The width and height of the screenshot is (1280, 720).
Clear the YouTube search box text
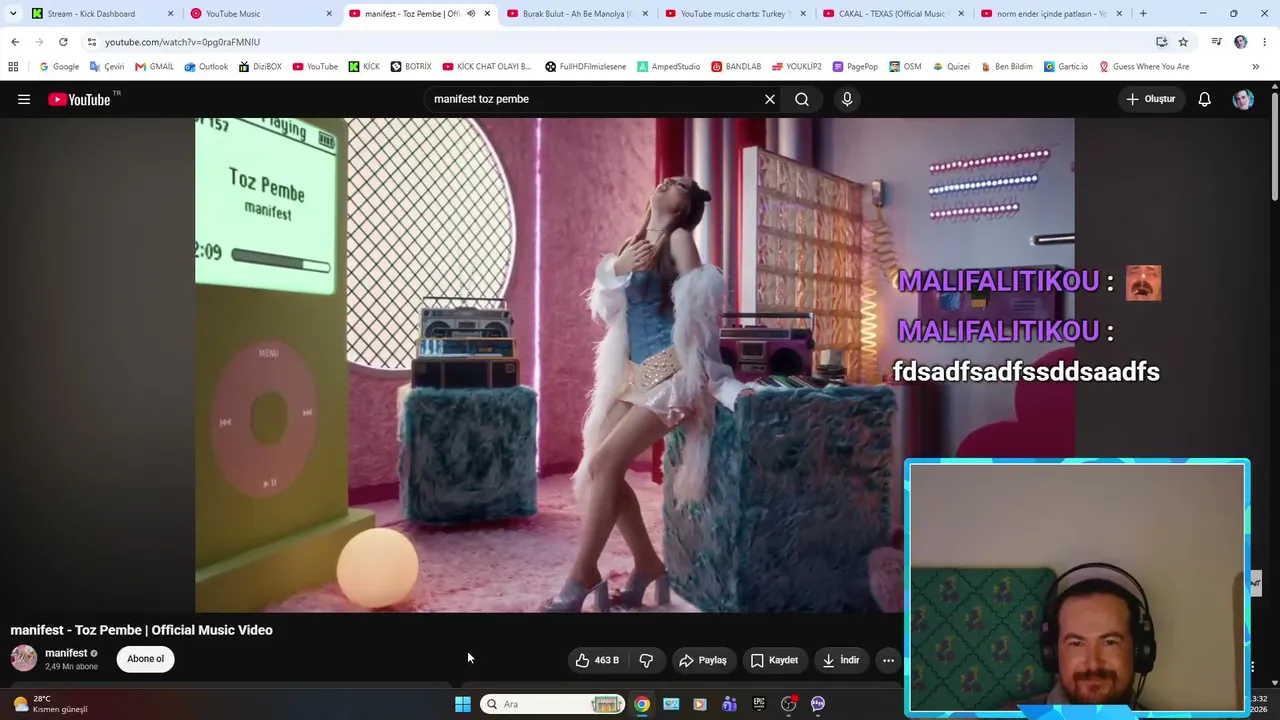click(x=770, y=99)
